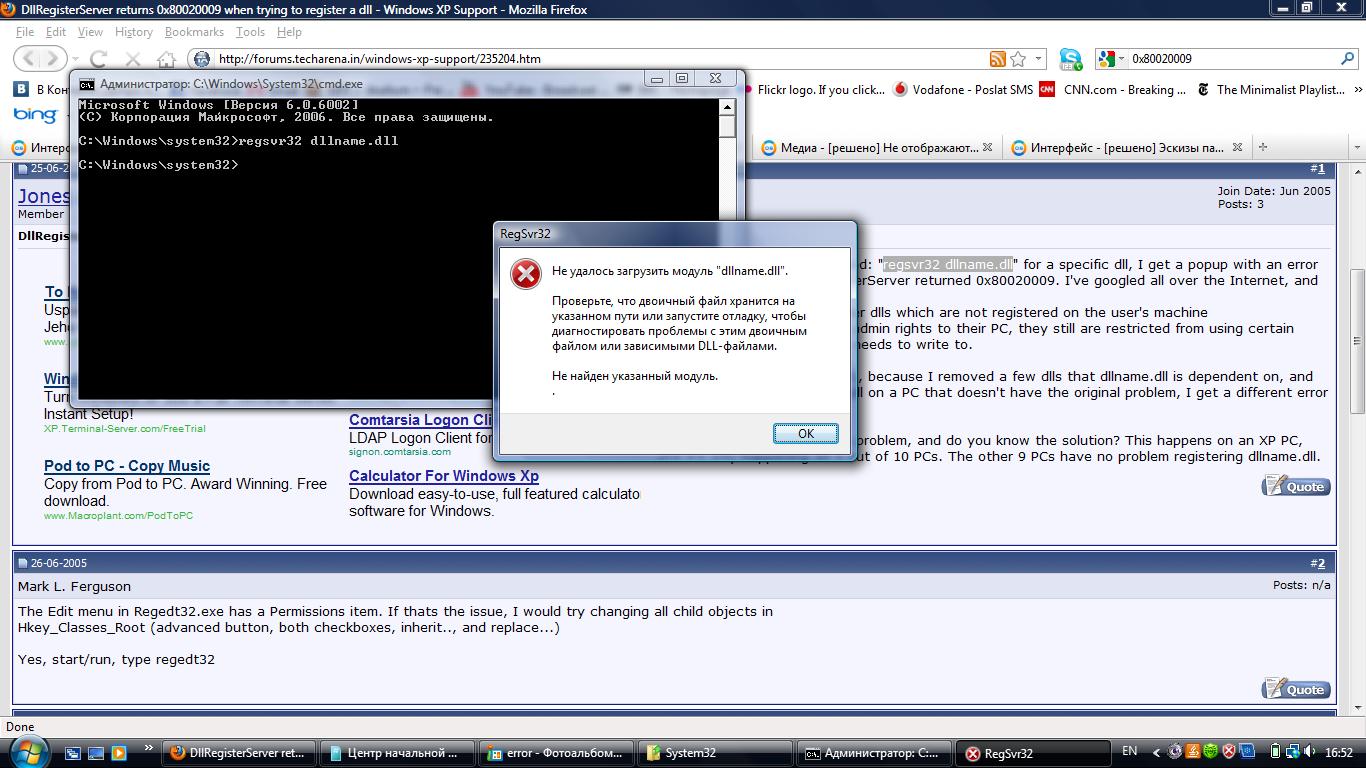Open the Comtarsia Logon Client ad link
The image size is (1366, 768).
point(421,420)
